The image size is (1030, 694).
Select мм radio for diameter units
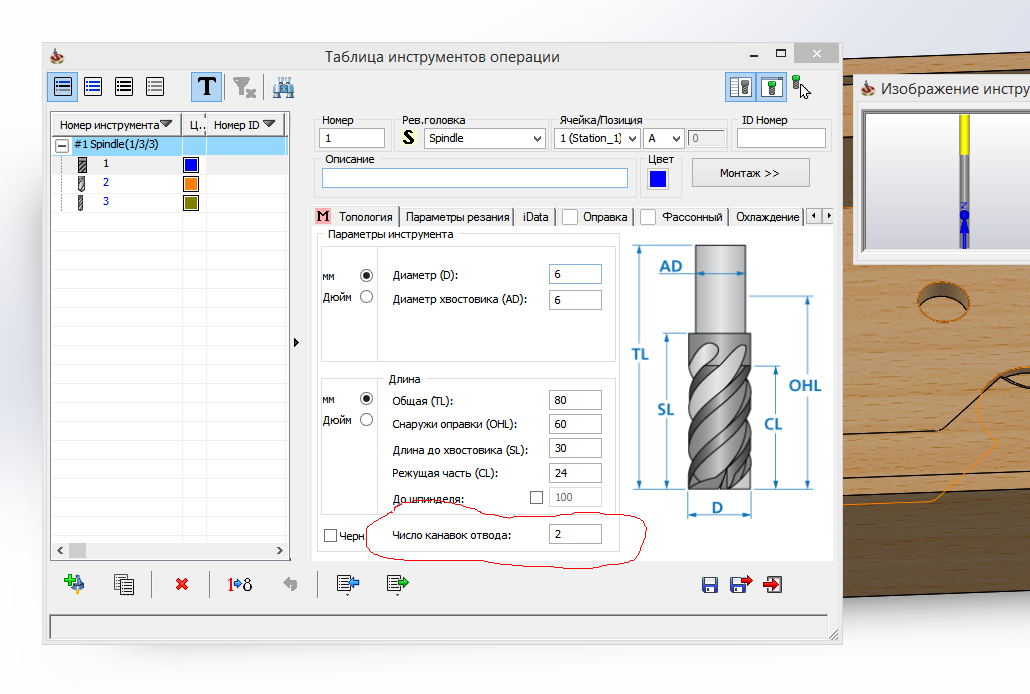pyautogui.click(x=367, y=275)
